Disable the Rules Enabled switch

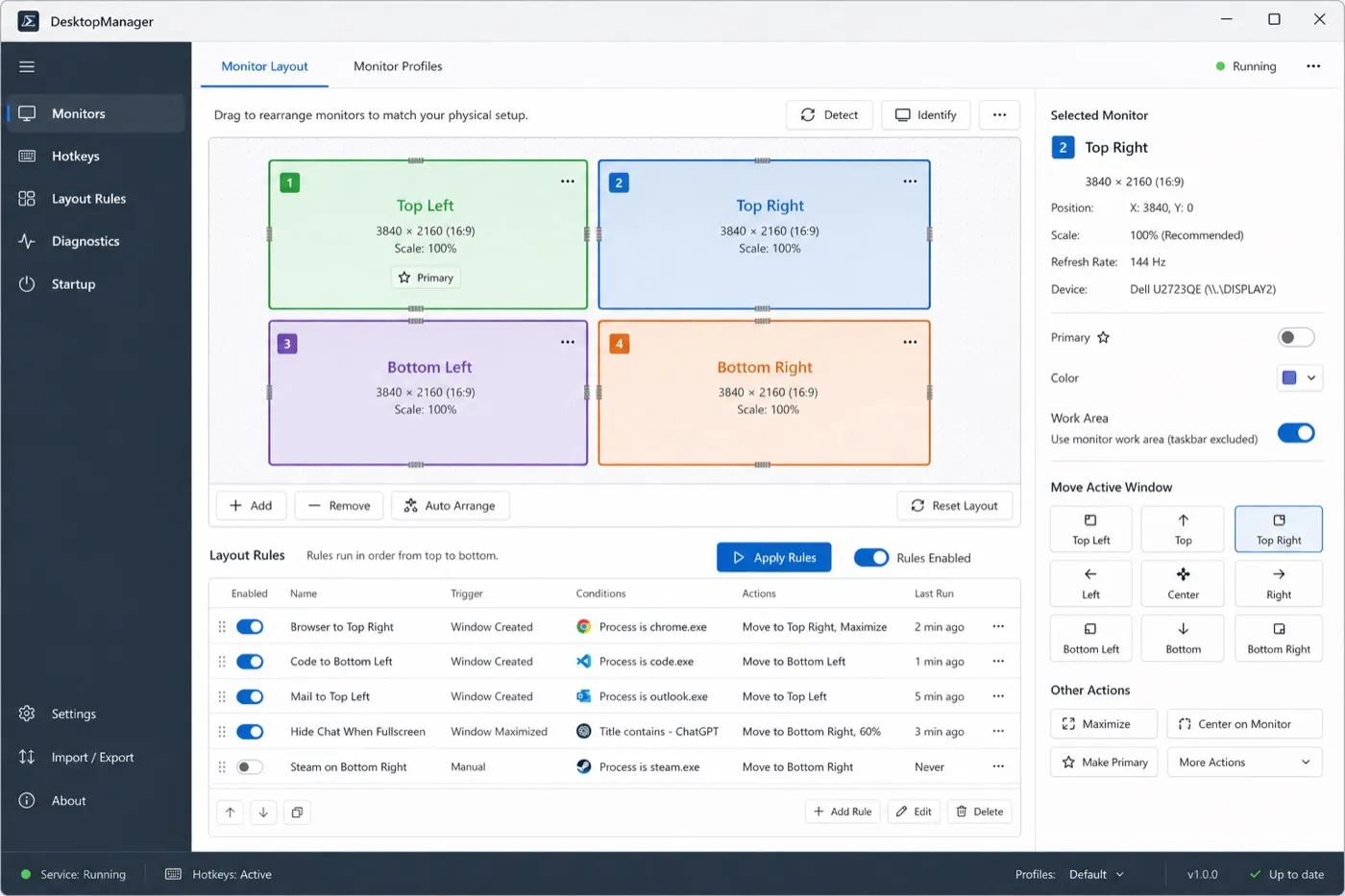(871, 558)
